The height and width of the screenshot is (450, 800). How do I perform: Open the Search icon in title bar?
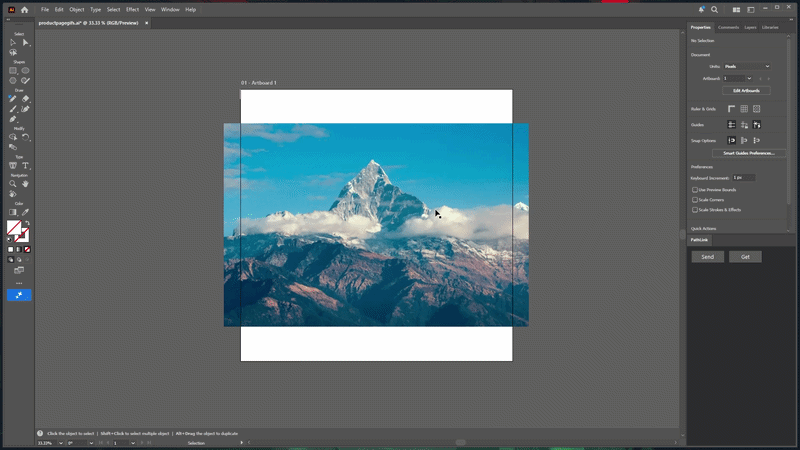pos(714,10)
